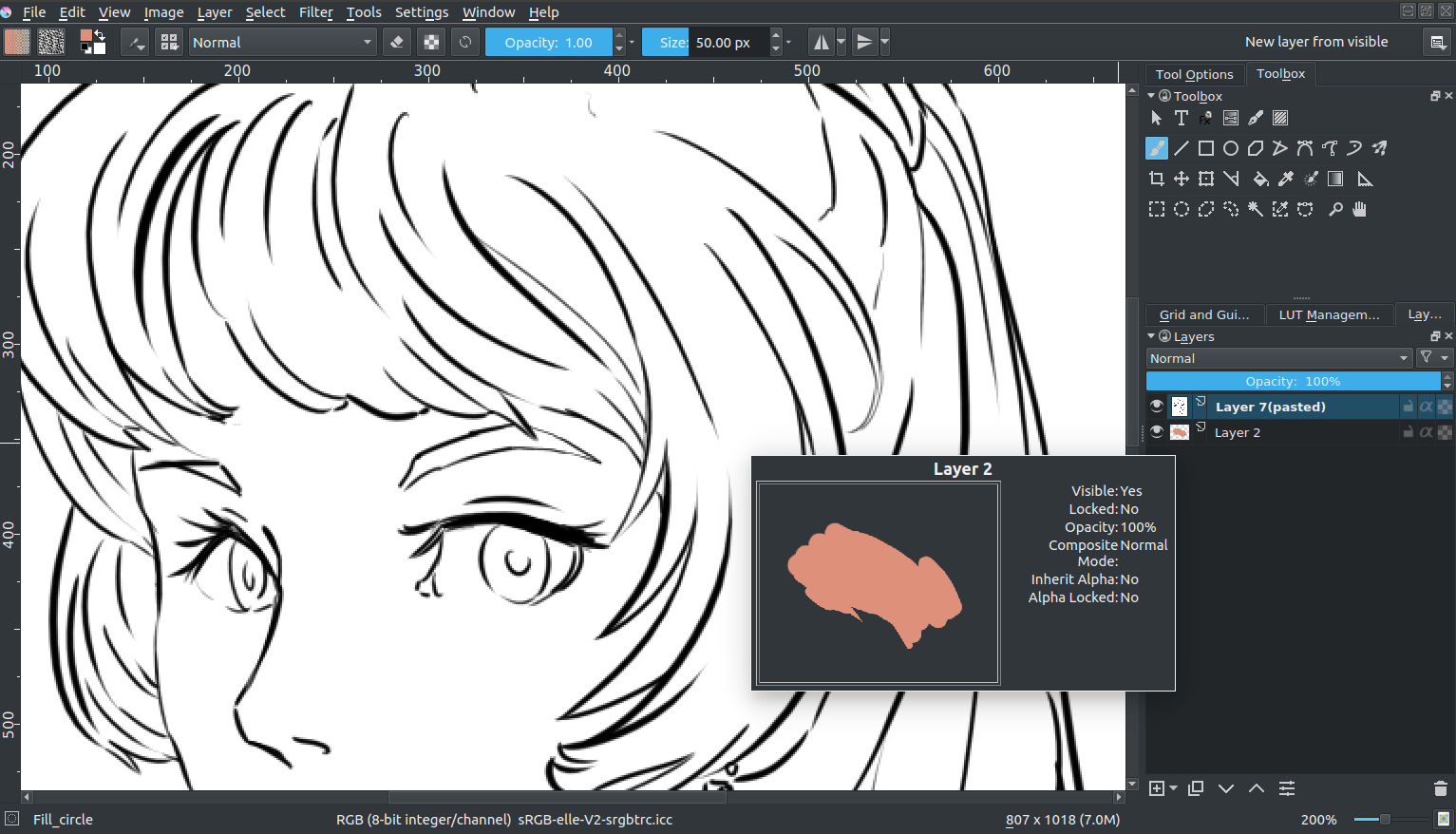Viewport: 1456px width, 834px height.
Task: Select the Freehand Brush tool
Action: pyautogui.click(x=1156, y=148)
